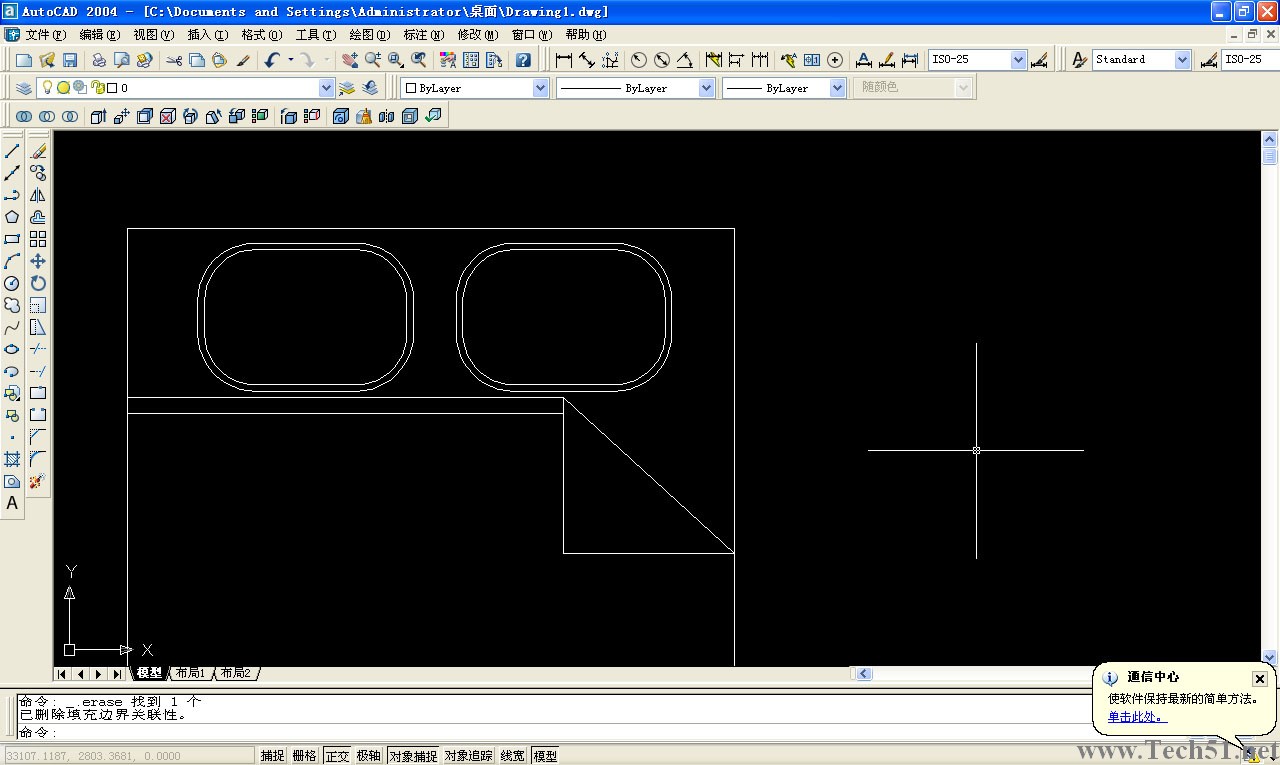Click the vertical scrollbar up arrow

[x=1270, y=140]
